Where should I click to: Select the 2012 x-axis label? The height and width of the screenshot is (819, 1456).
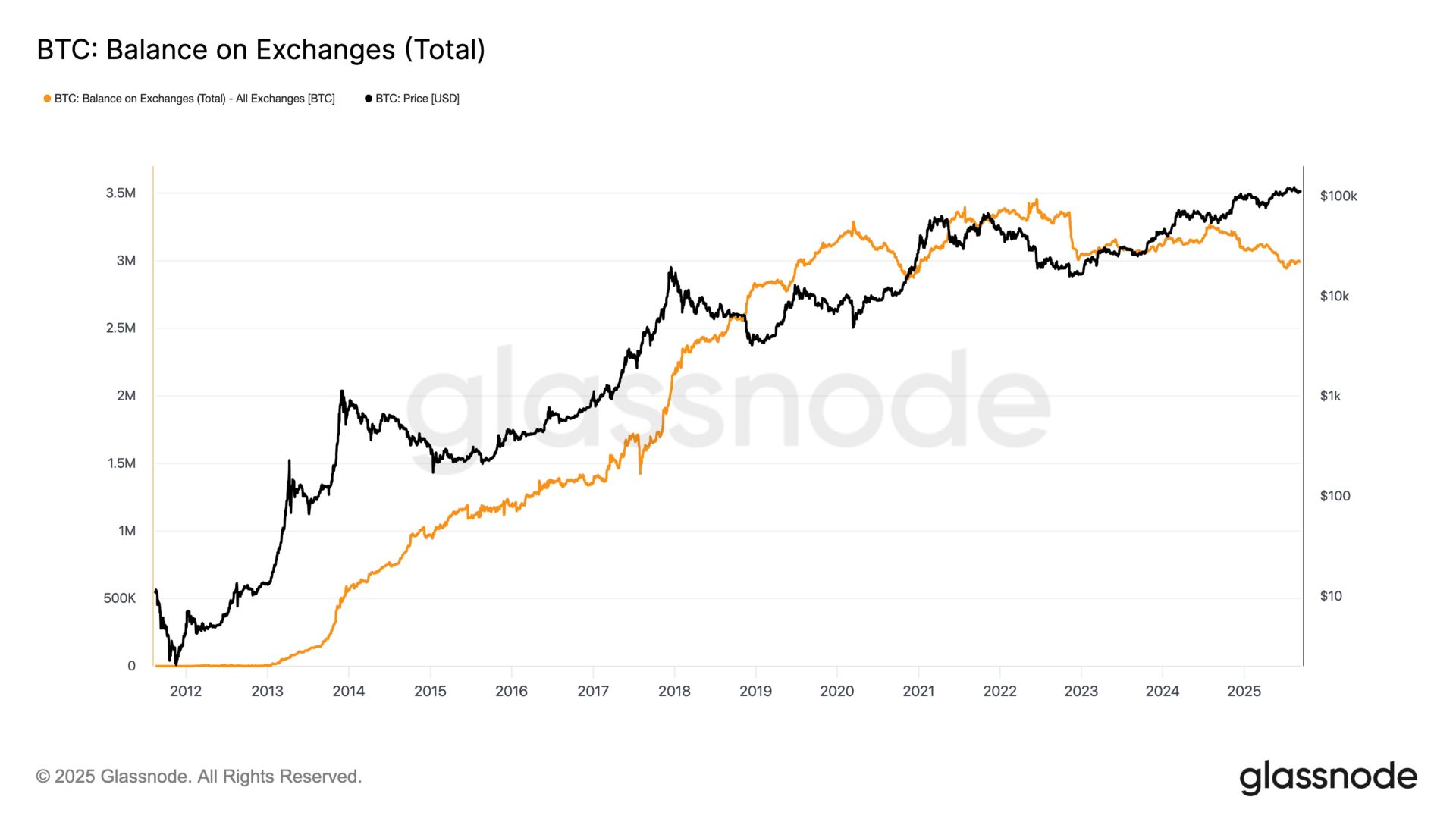pyautogui.click(x=186, y=691)
